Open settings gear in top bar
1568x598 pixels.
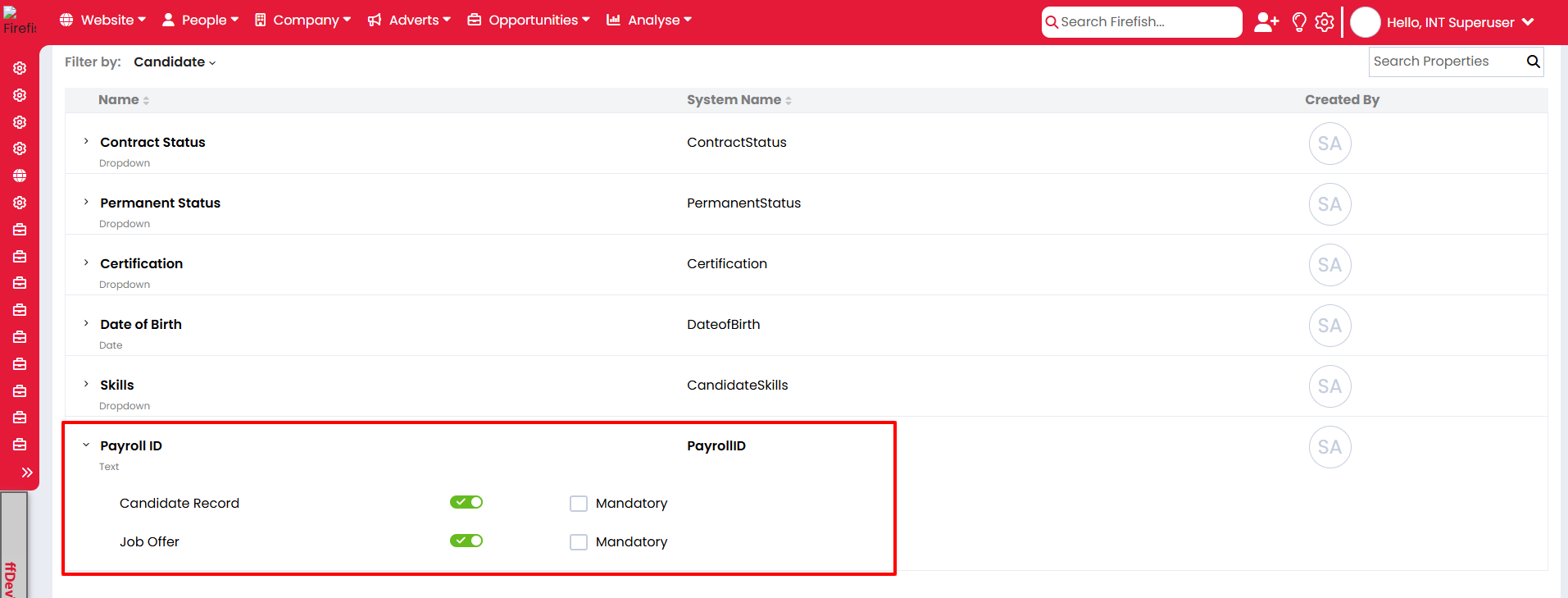[x=1325, y=22]
